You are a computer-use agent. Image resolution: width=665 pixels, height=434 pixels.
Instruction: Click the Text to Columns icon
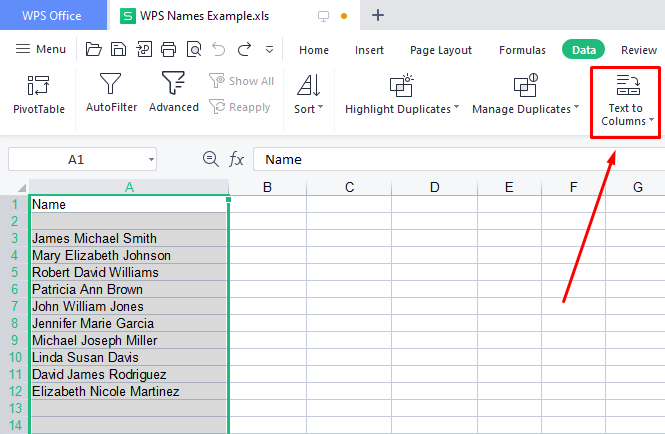pyautogui.click(x=628, y=84)
